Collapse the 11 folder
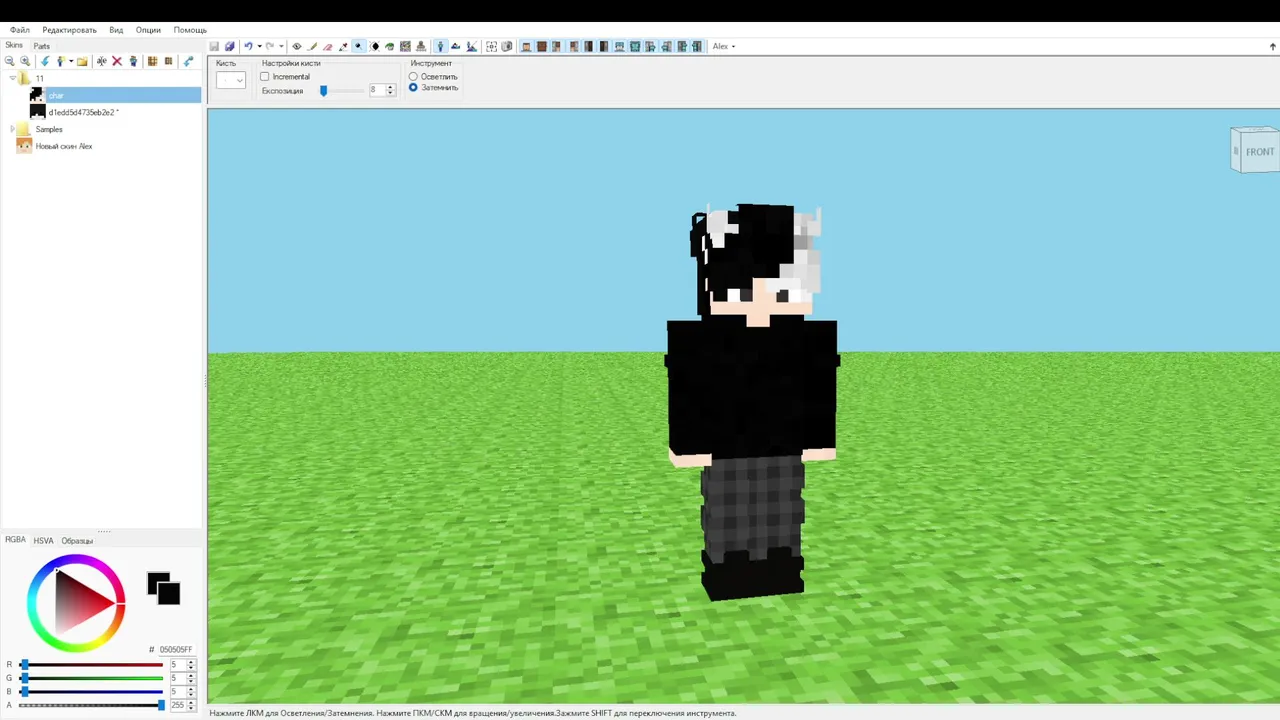The width and height of the screenshot is (1280, 720). click(13, 78)
